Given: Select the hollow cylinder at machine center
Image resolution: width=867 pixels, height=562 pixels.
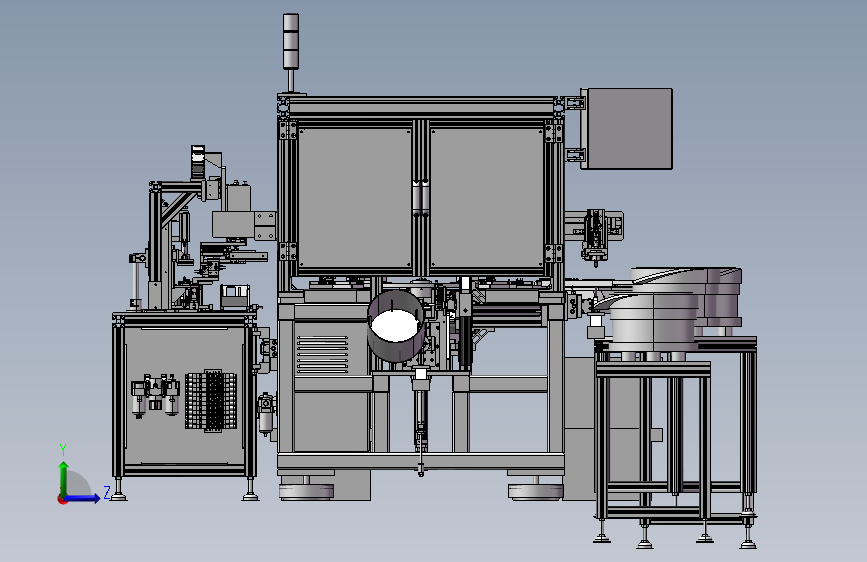Looking at the screenshot, I should tap(396, 326).
